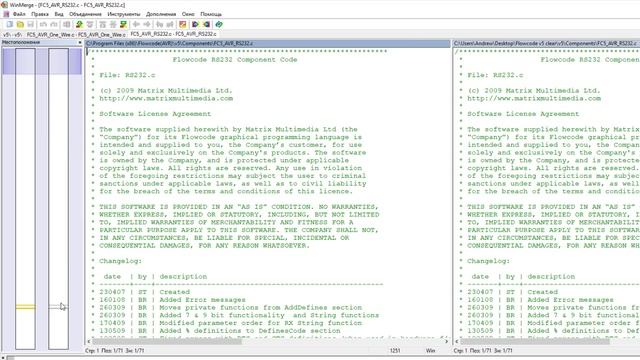Image resolution: width=640 pixels, height=360 pixels.
Task: Open the options toolbar icon
Action: pyautogui.click(x=182, y=24)
